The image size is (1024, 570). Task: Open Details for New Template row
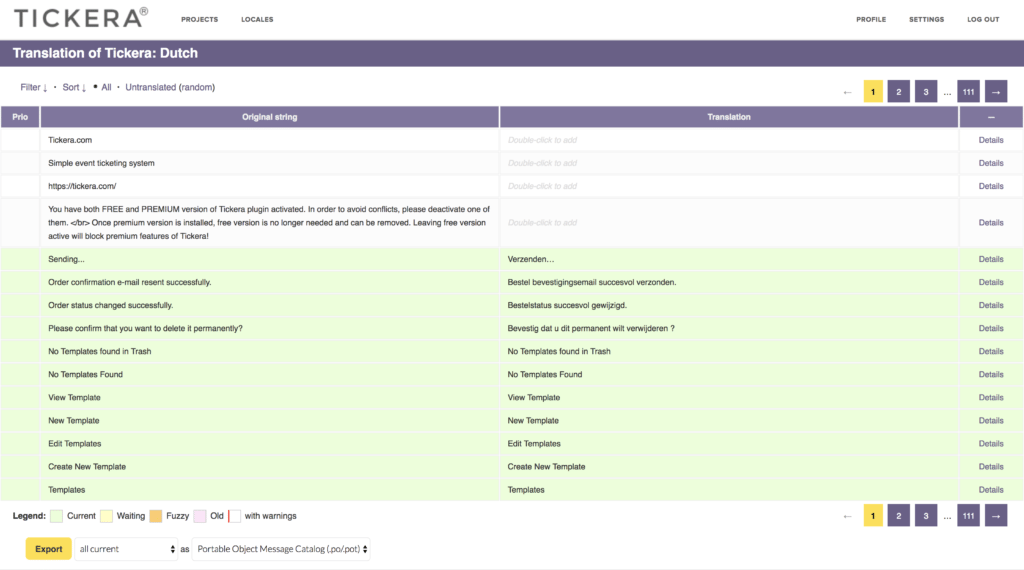click(991, 420)
